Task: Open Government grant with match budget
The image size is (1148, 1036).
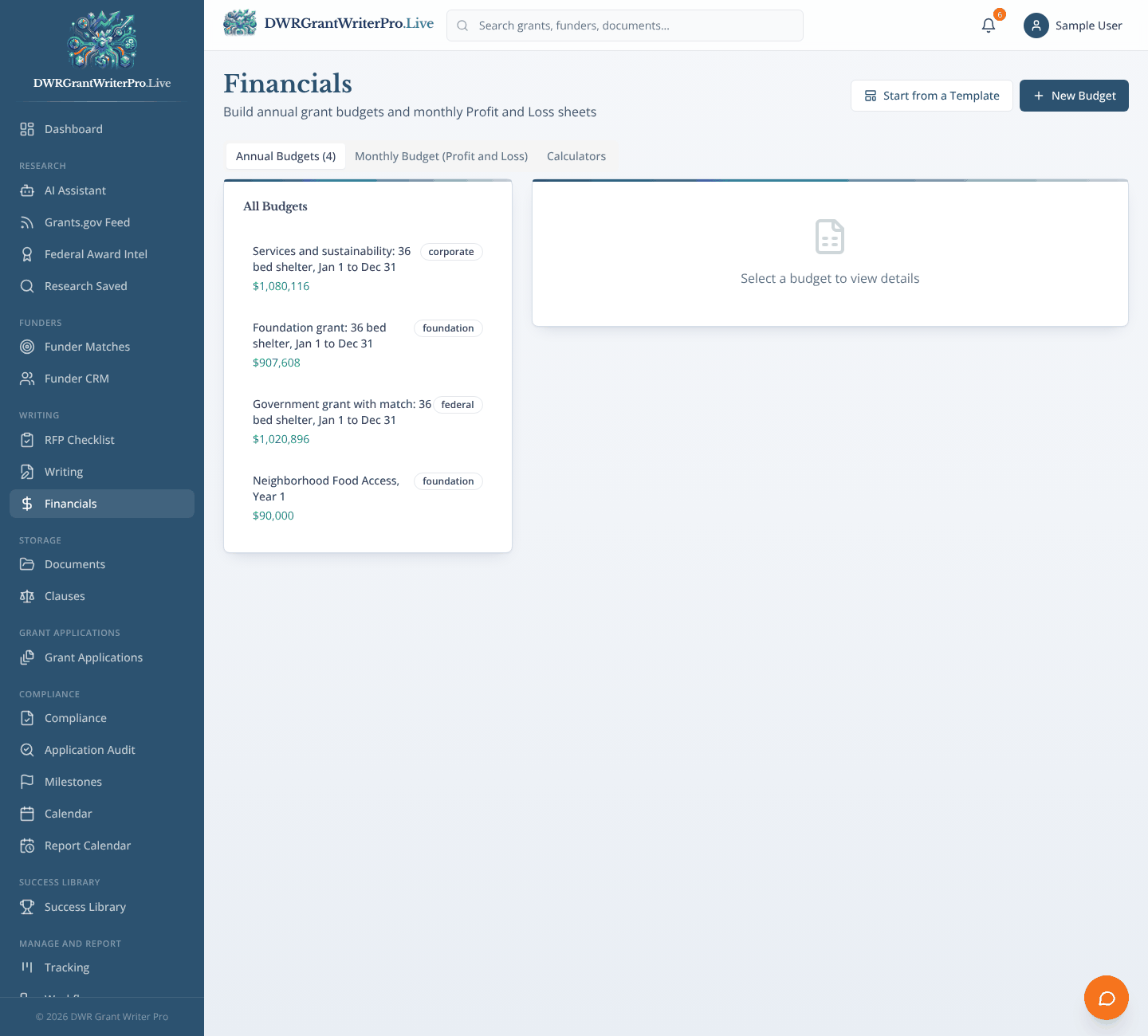Action: point(368,422)
